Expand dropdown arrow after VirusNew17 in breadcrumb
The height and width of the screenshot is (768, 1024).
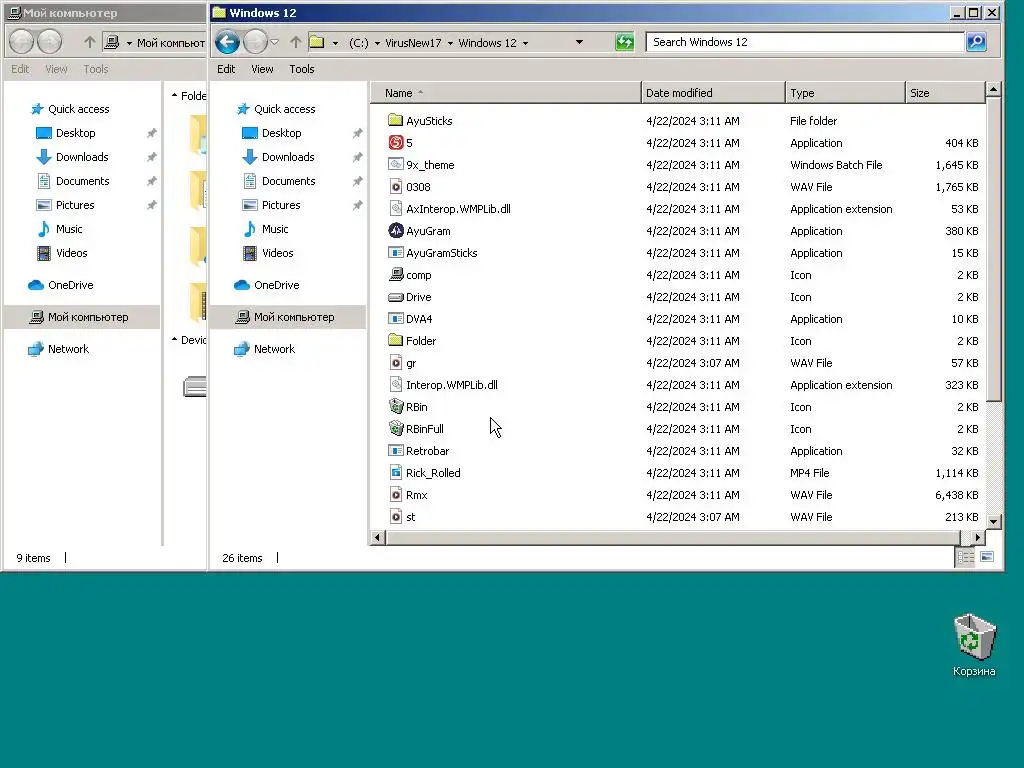tap(450, 43)
